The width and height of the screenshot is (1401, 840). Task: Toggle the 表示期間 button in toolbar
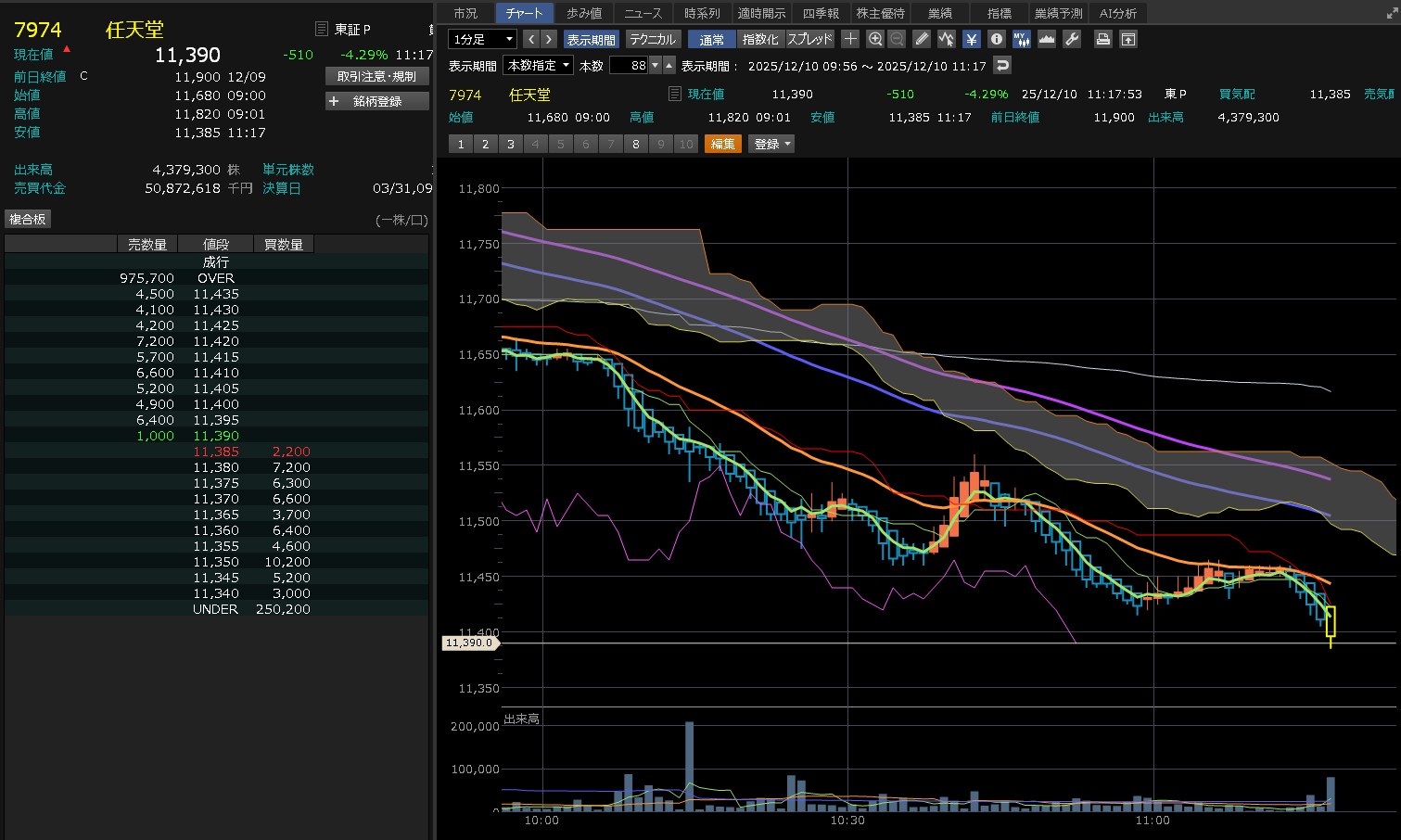click(591, 39)
